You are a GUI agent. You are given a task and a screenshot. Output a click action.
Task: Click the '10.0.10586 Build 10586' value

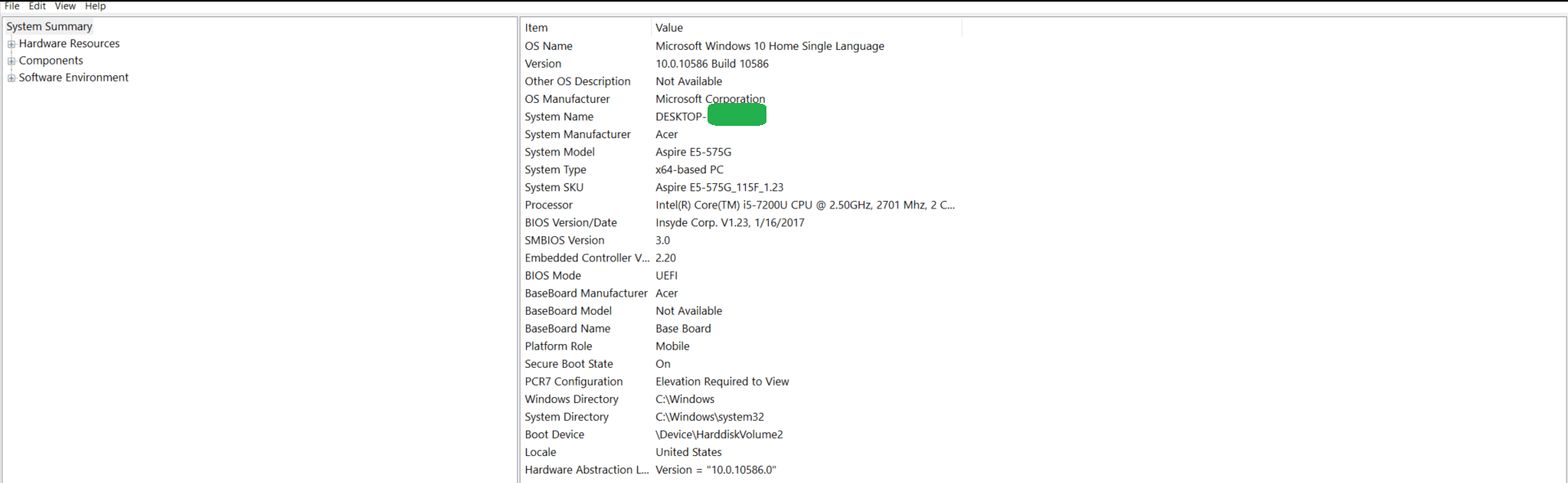[712, 64]
